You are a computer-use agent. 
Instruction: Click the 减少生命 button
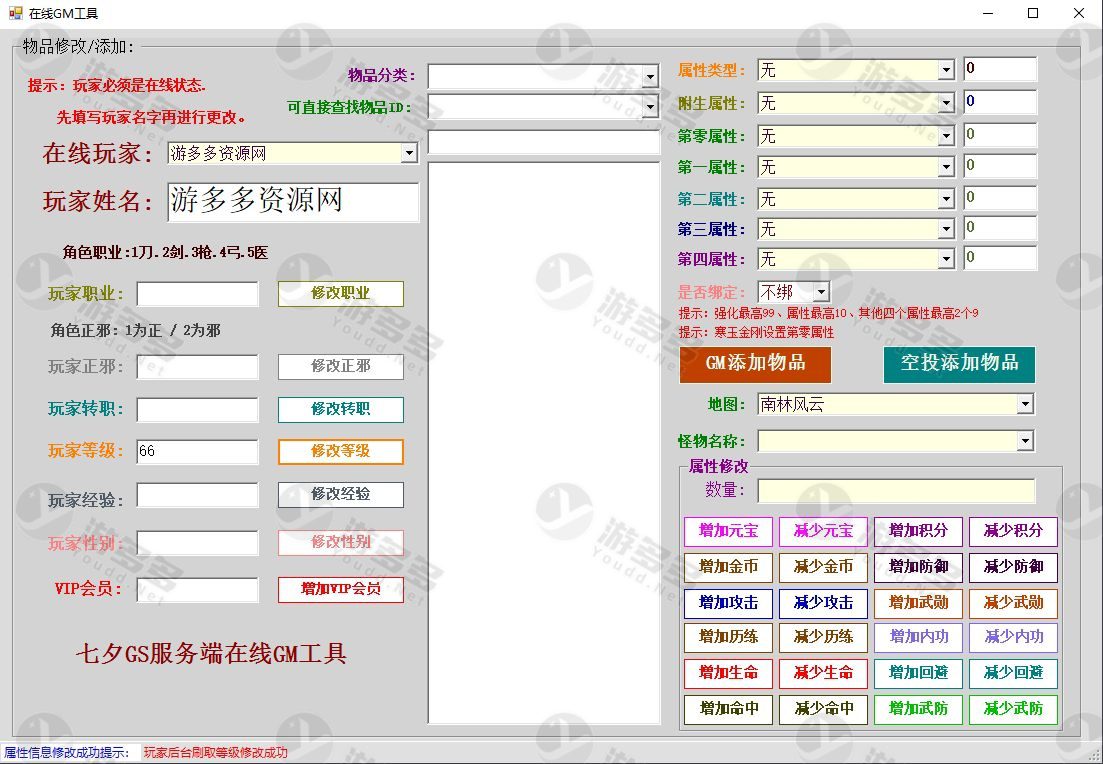tap(823, 673)
